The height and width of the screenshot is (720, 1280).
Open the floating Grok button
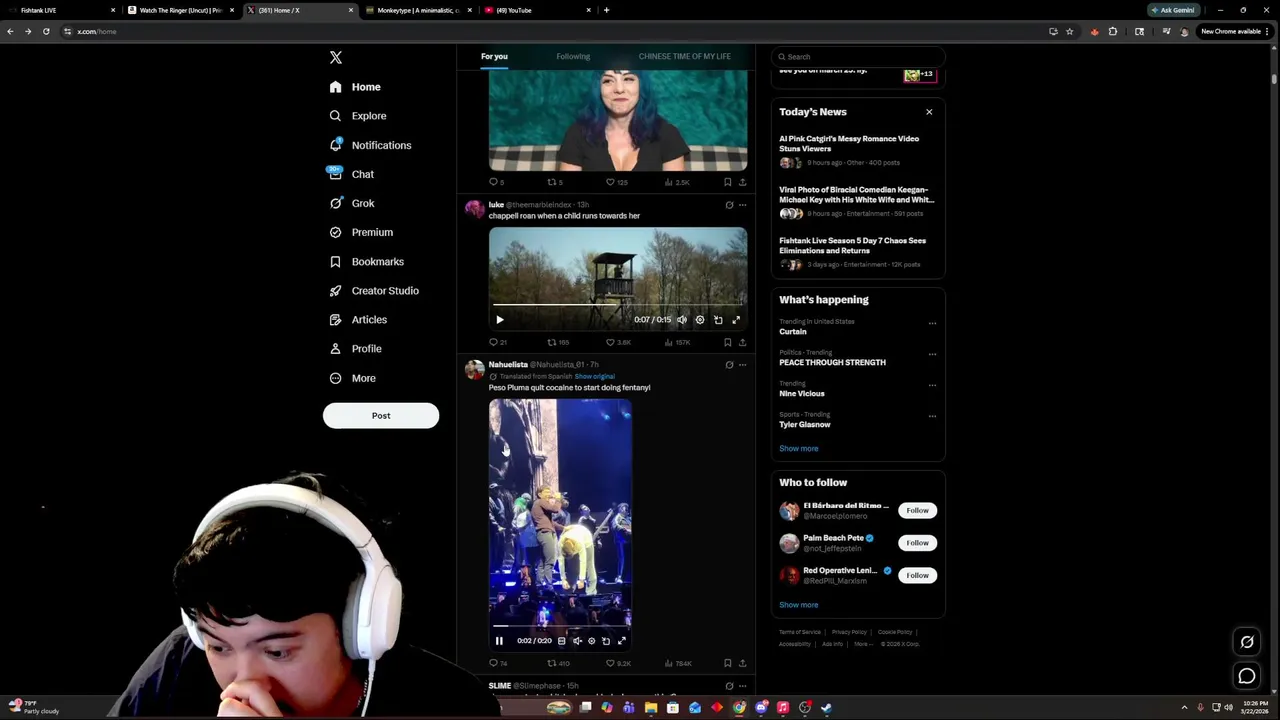coord(1247,642)
